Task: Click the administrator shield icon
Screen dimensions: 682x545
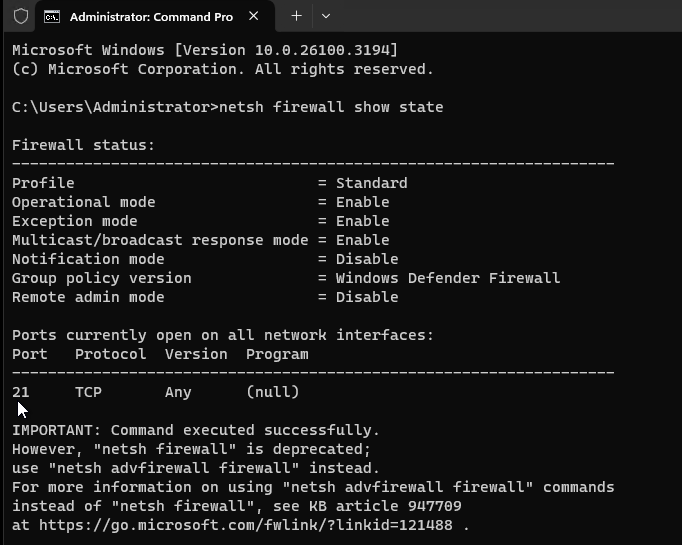Action: [x=20, y=17]
